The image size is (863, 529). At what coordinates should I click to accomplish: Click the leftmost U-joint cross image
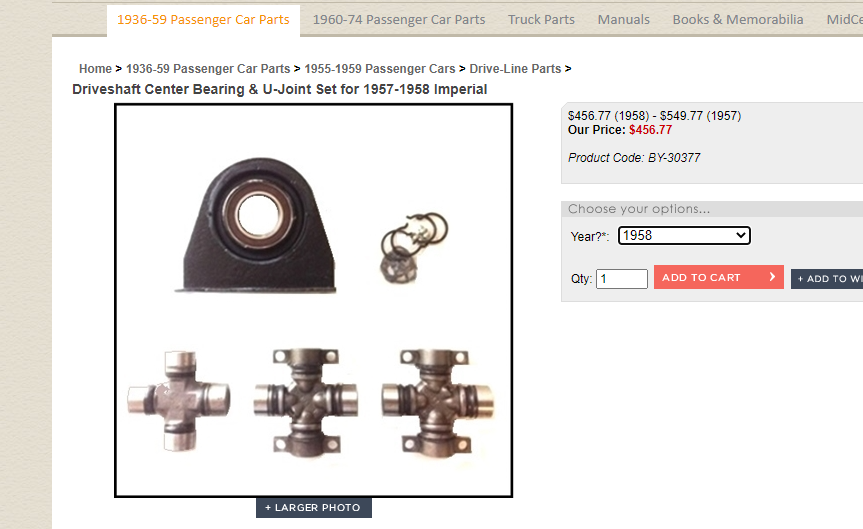point(179,400)
